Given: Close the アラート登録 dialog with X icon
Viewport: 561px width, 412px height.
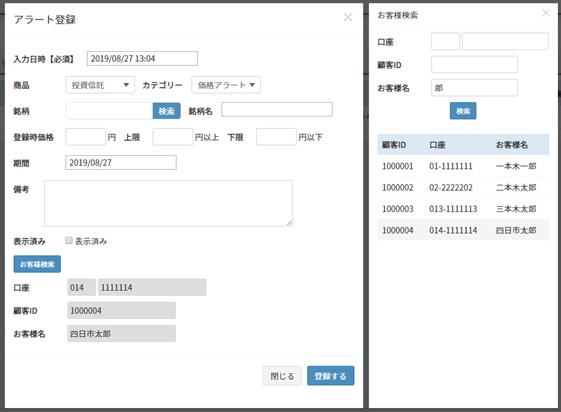Looking at the screenshot, I should click(x=348, y=17).
